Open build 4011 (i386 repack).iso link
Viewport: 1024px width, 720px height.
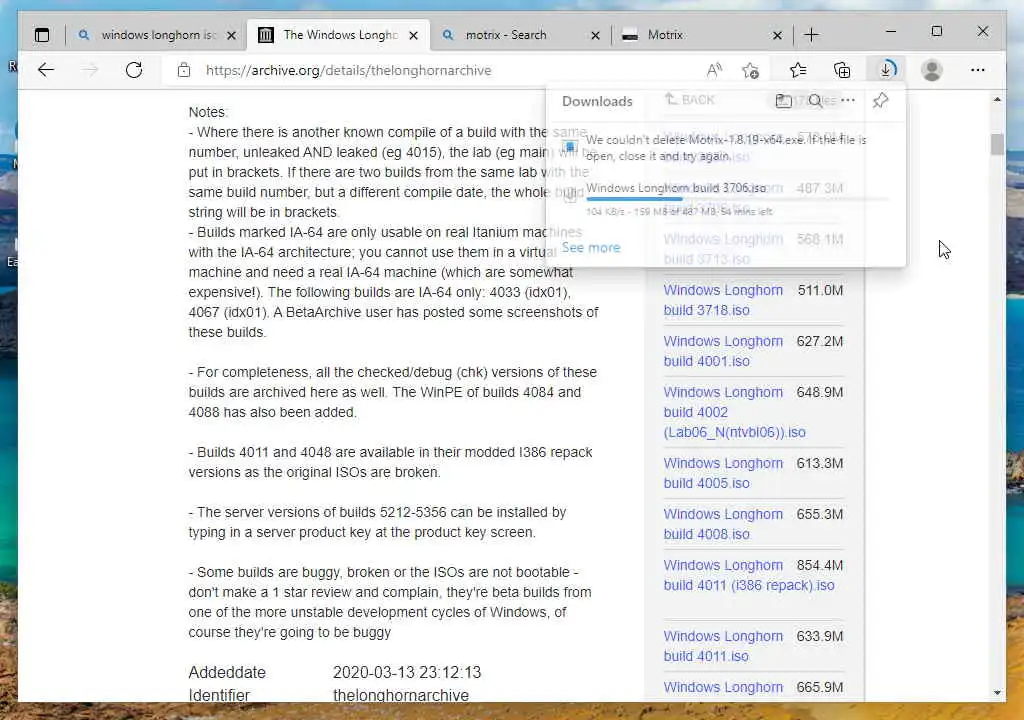748,575
